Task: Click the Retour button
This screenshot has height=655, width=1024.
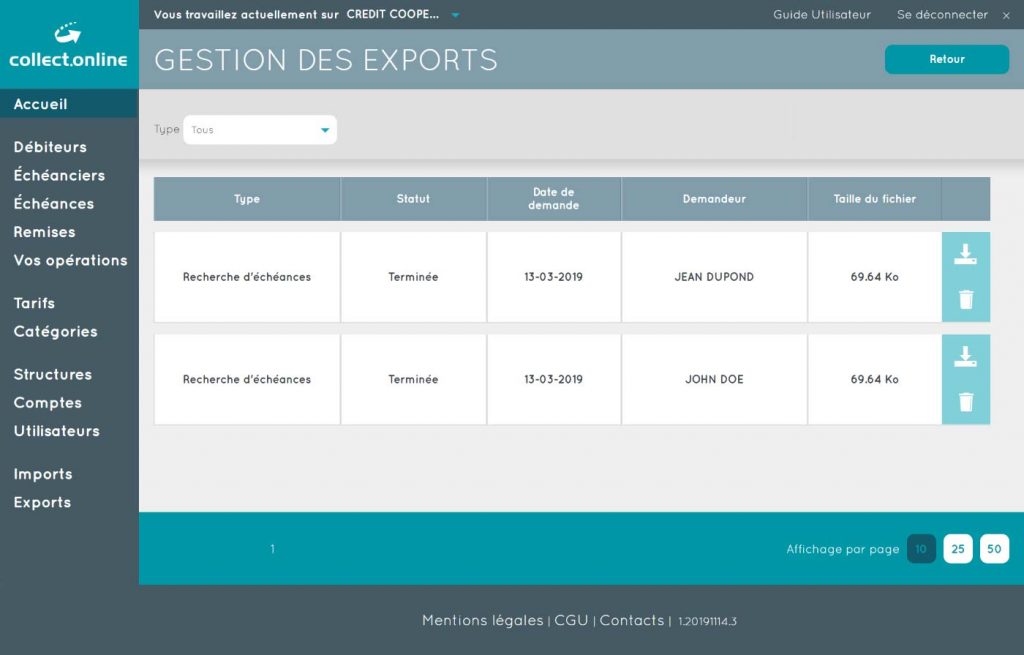Action: click(946, 59)
